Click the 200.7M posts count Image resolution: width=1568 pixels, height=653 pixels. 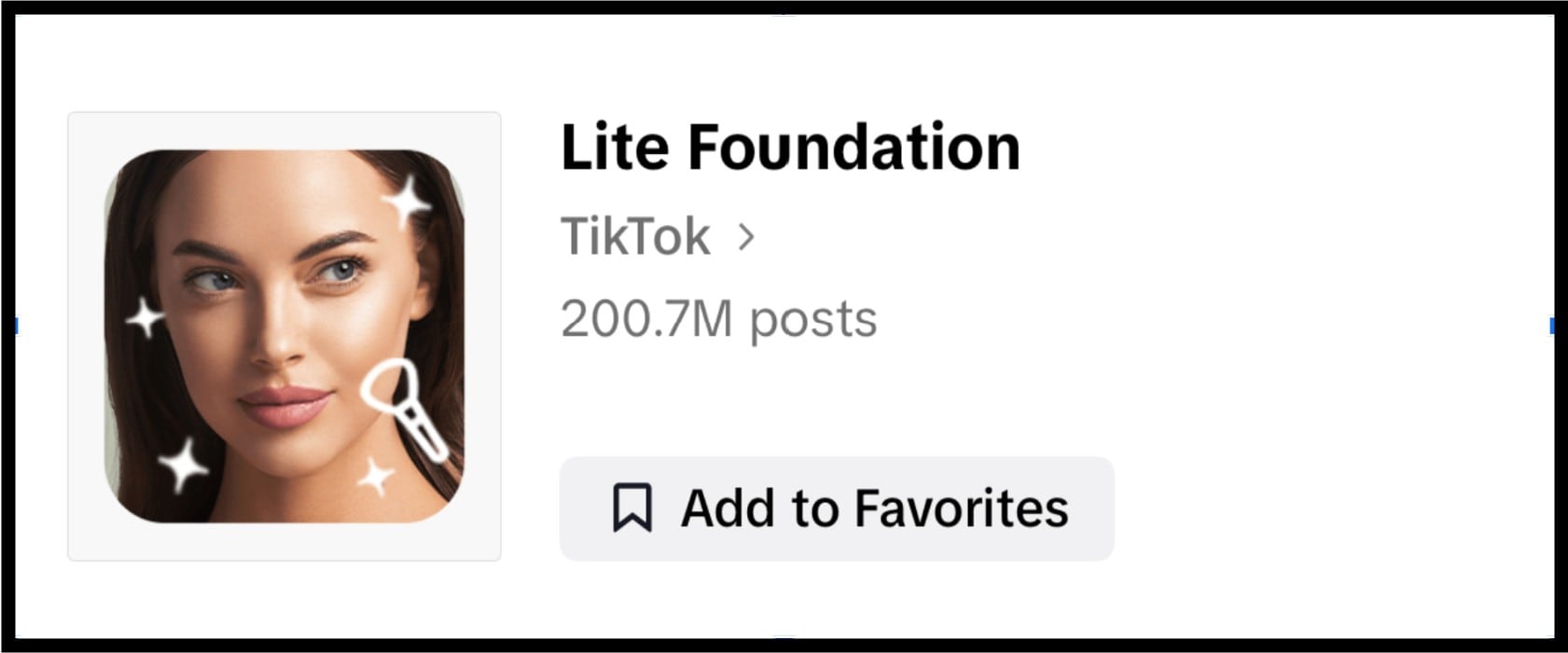[718, 318]
